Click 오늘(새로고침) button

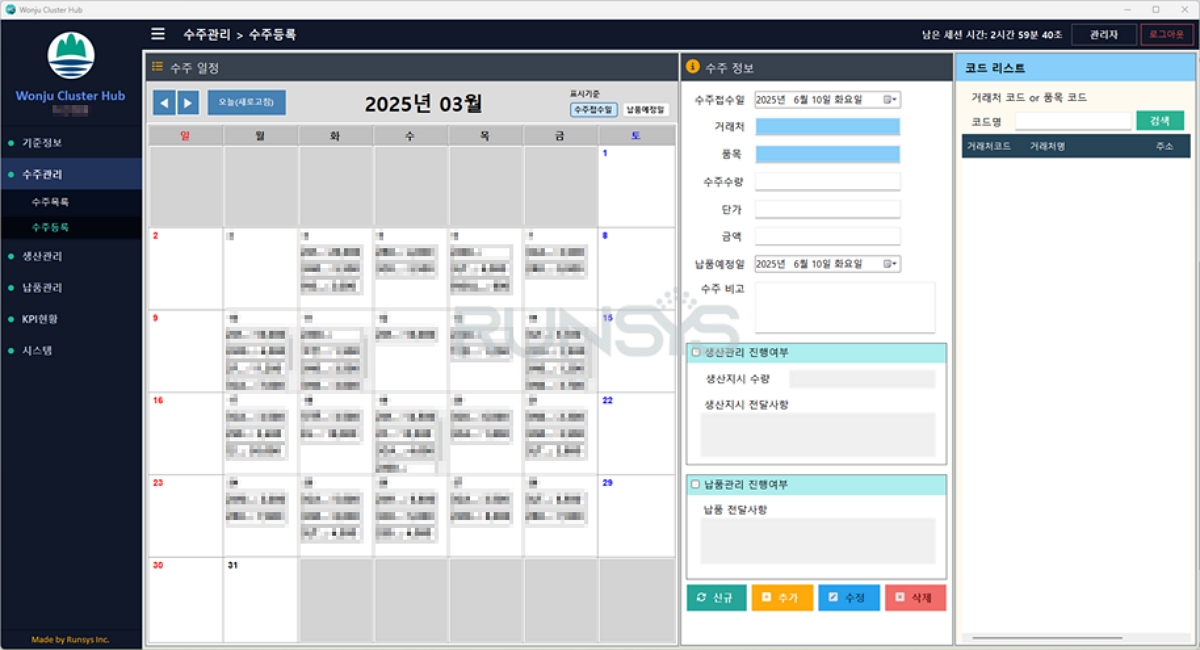246,102
